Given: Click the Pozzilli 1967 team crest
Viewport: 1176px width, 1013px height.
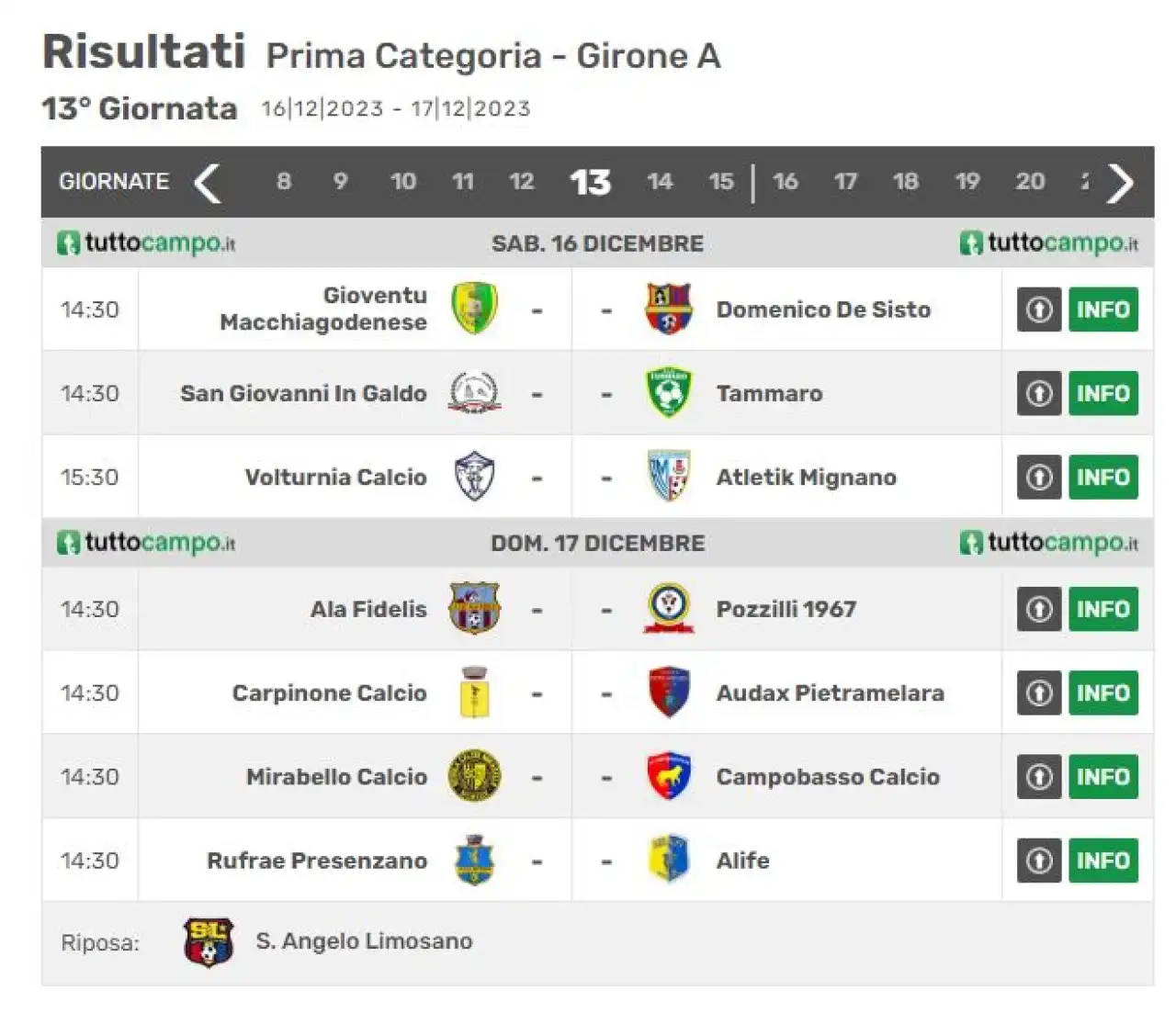Looking at the screenshot, I should tap(669, 608).
